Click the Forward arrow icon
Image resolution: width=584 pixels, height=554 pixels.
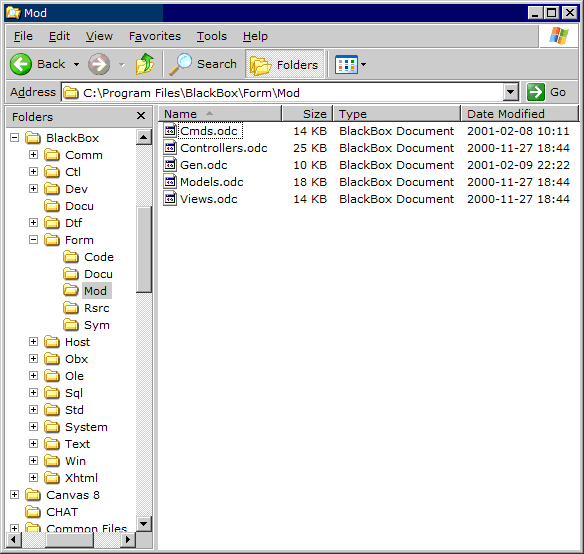(x=99, y=64)
